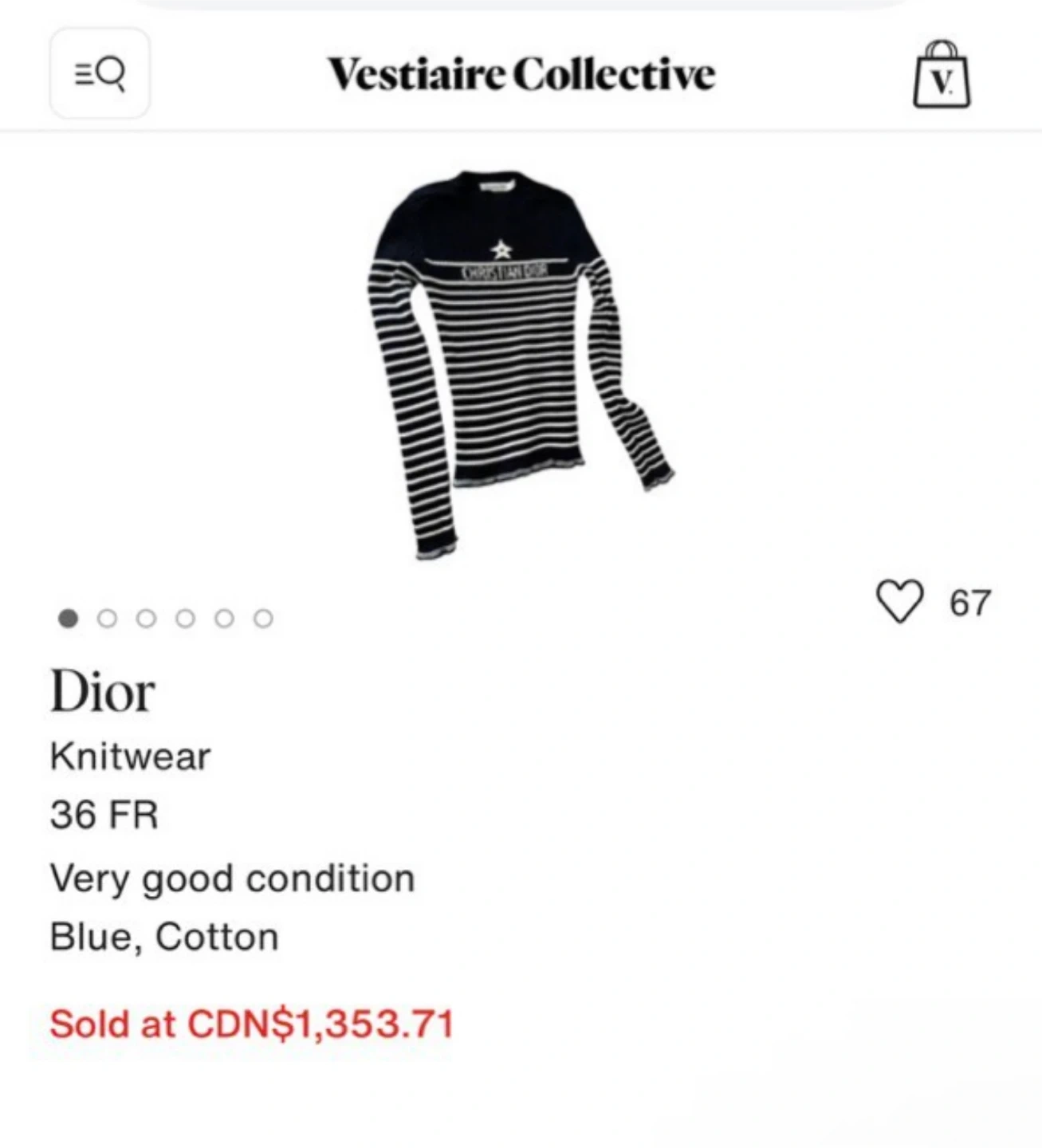The width and height of the screenshot is (1042, 1148).
Task: Show last image via sixth carousel dot
Action: 263,619
